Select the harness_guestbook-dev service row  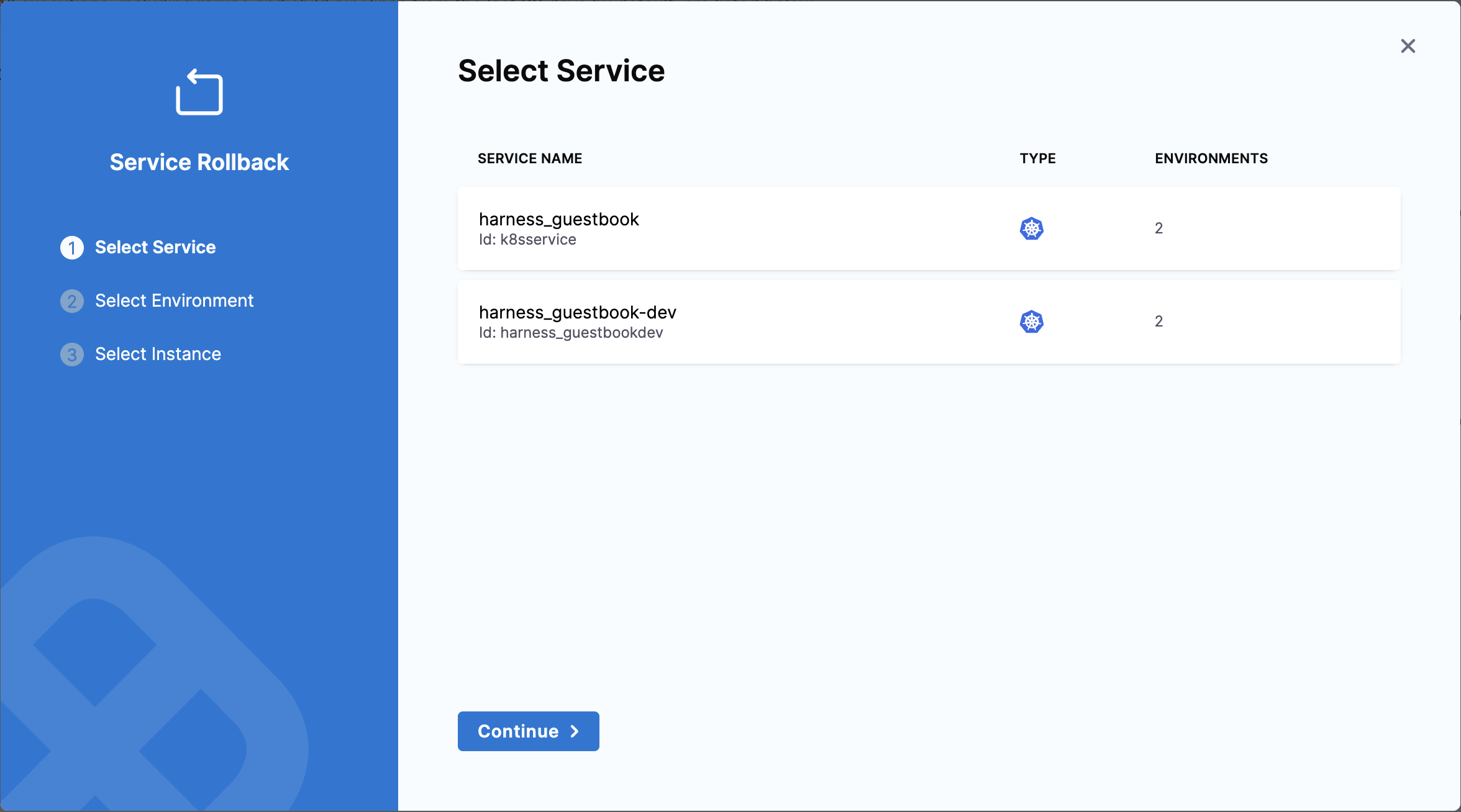pos(745,322)
